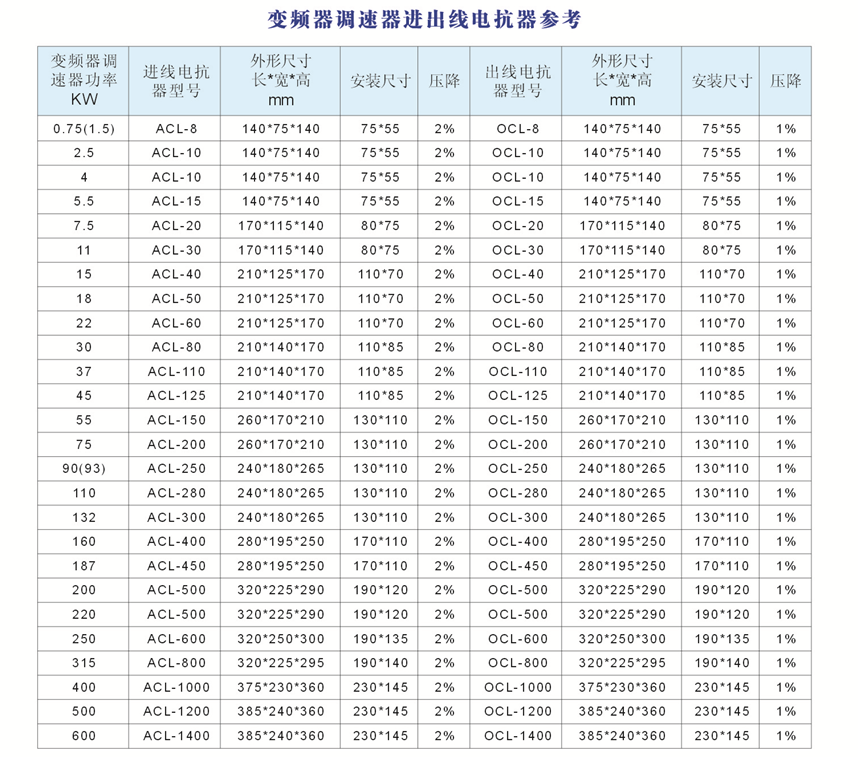This screenshot has height=757, width=858.
Task: Select the OCL-450 model cell
Action: [518, 566]
